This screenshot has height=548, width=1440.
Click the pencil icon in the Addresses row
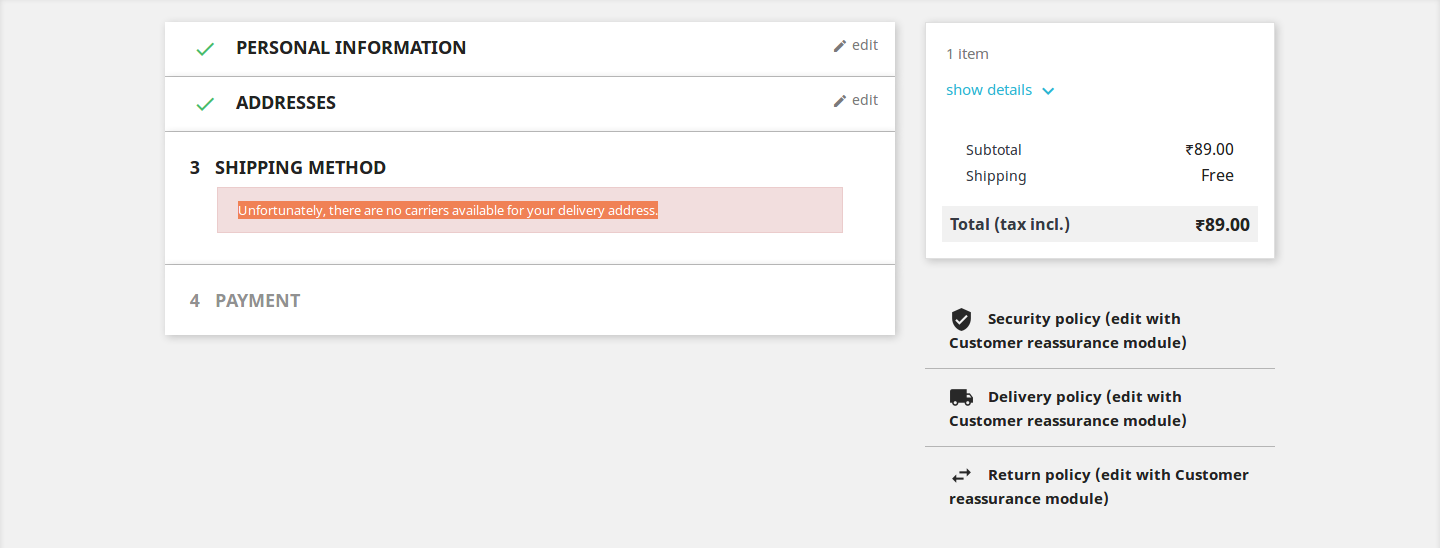click(x=840, y=101)
